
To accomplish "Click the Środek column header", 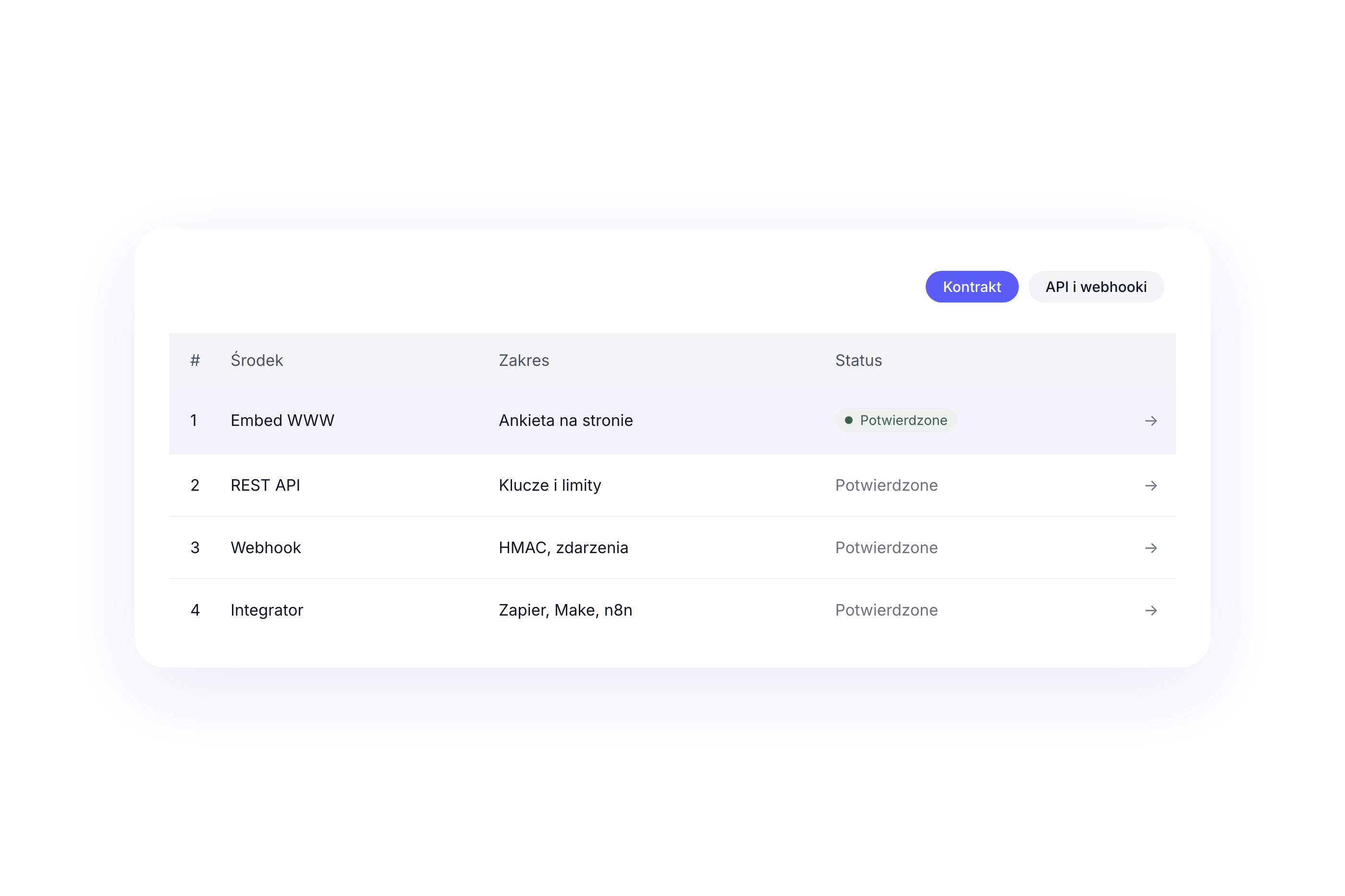I will click(257, 360).
